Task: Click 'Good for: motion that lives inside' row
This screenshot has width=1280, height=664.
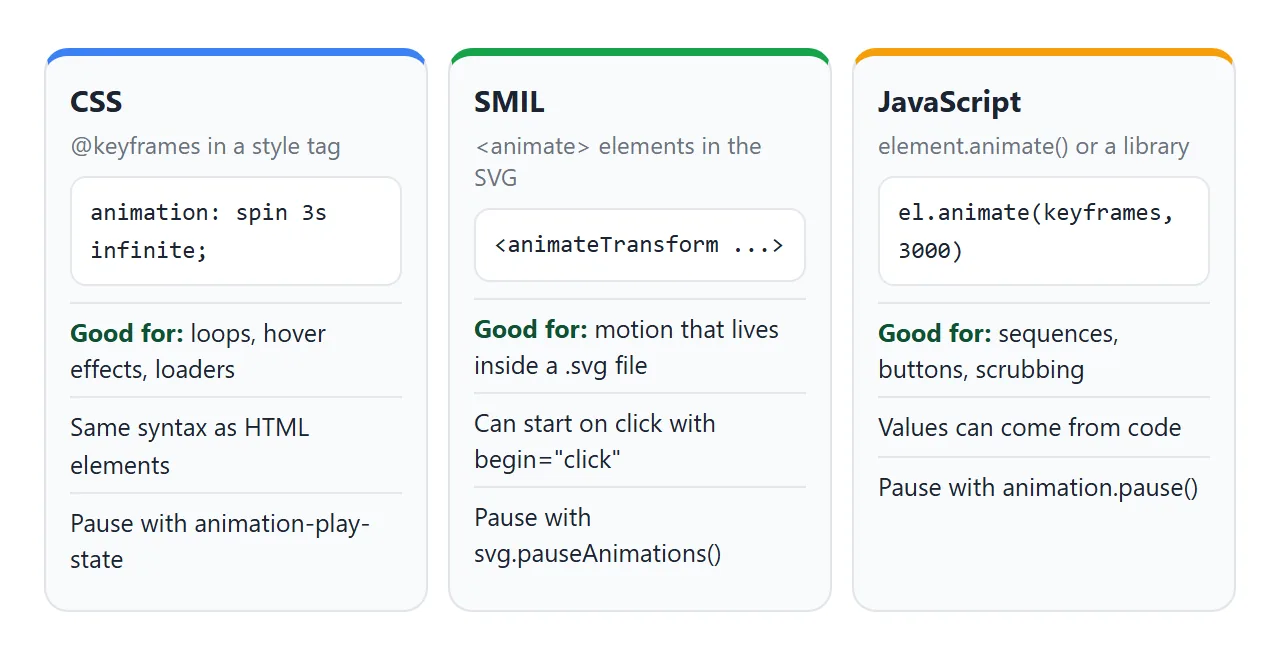Action: coord(640,347)
